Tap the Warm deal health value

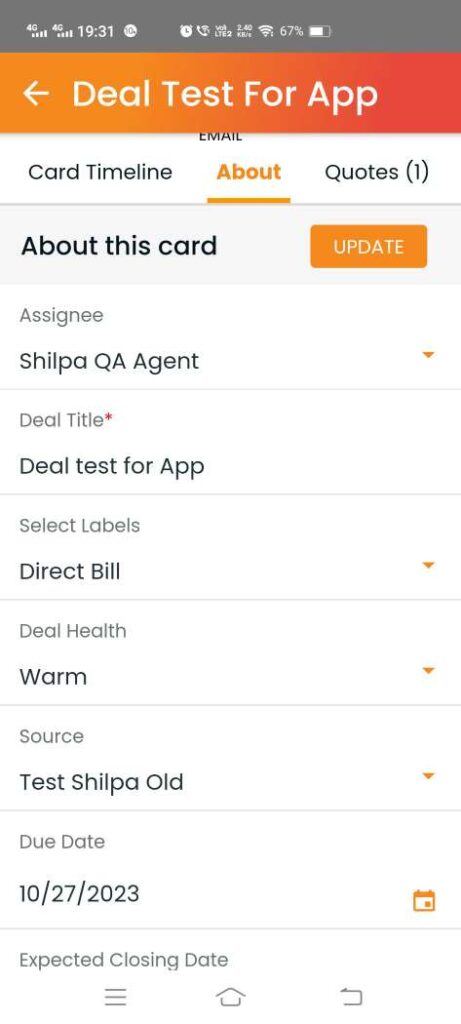[x=53, y=677]
